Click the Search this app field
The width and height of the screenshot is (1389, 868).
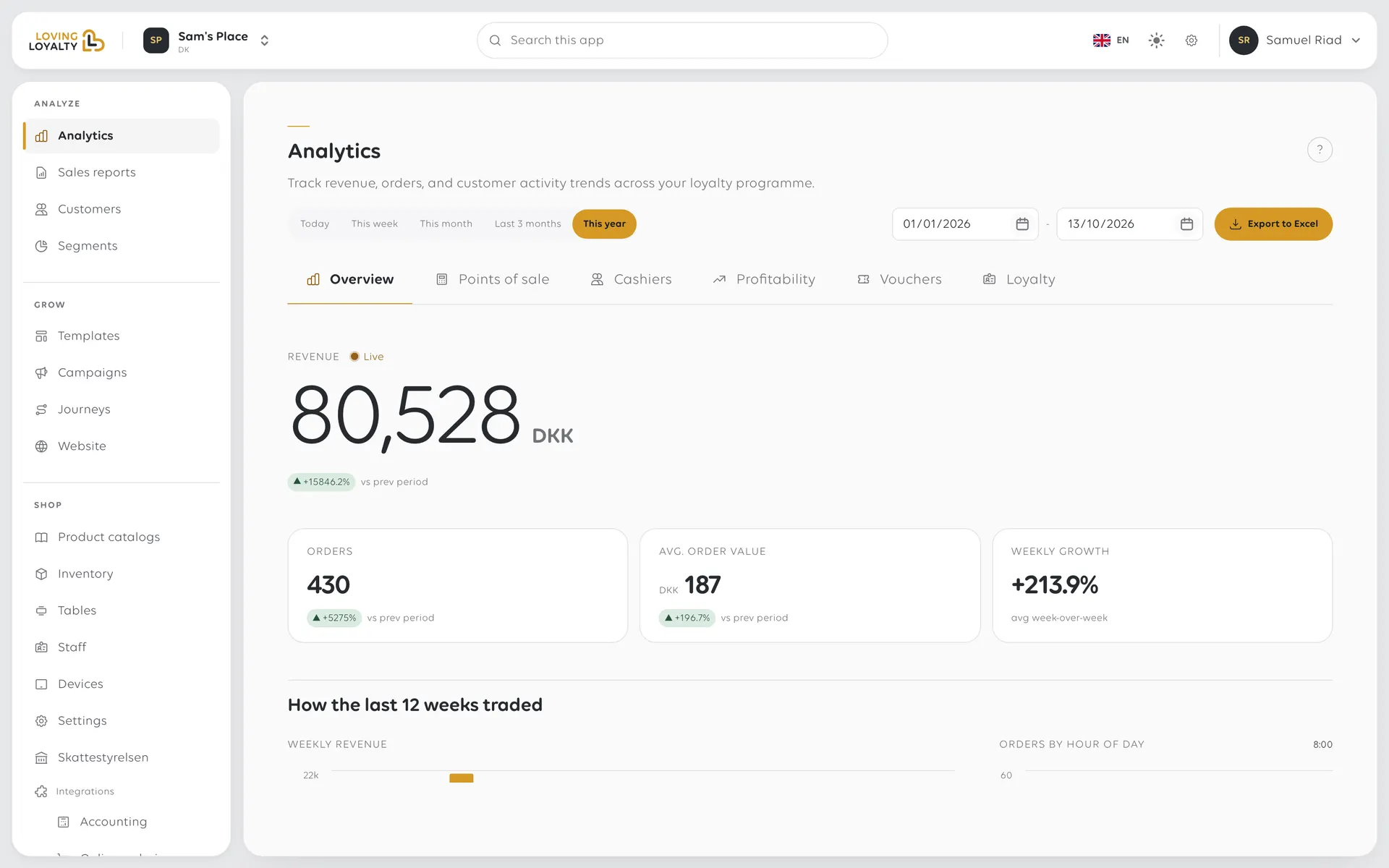[682, 41]
